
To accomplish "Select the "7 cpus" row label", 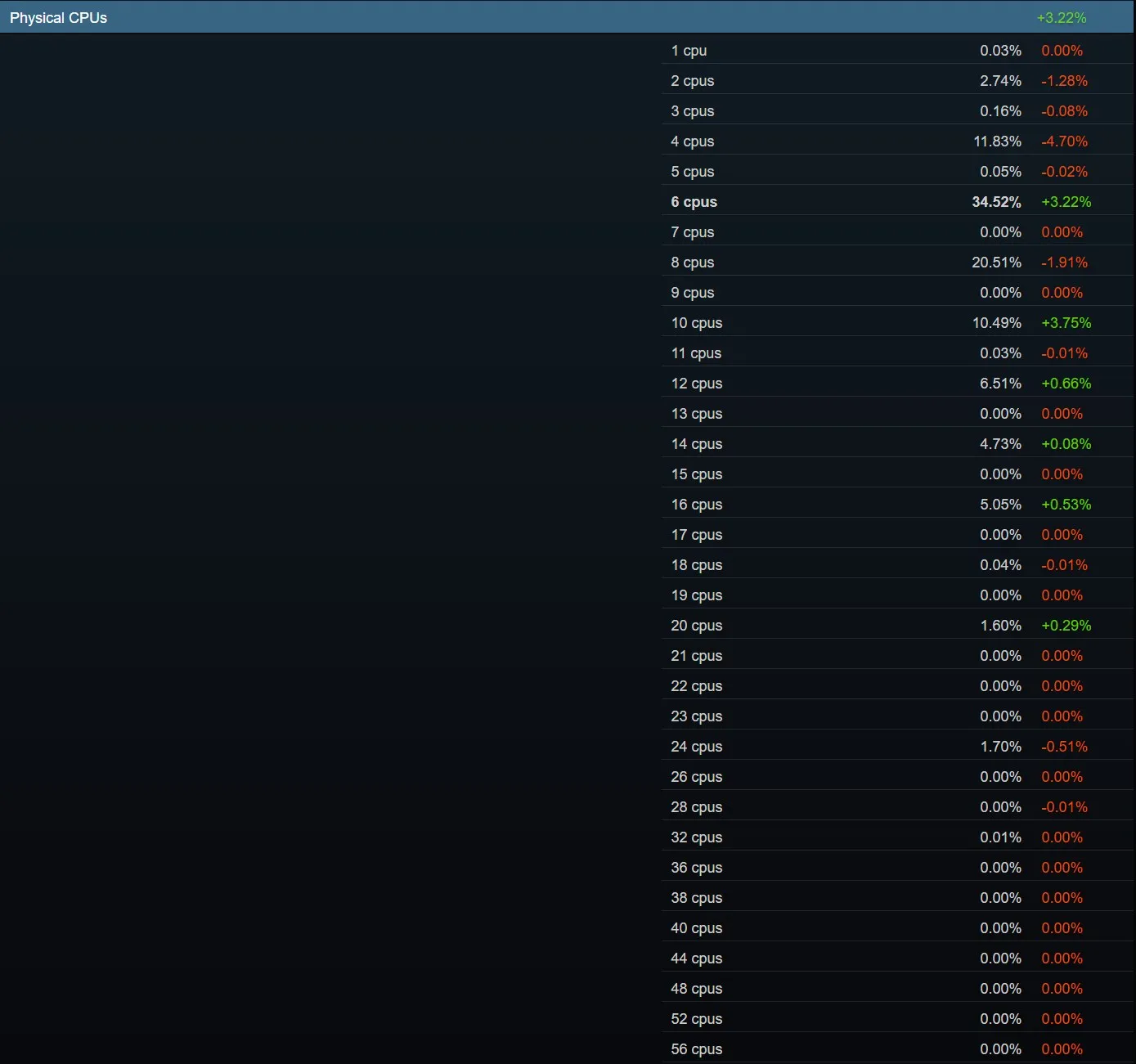I will [693, 232].
